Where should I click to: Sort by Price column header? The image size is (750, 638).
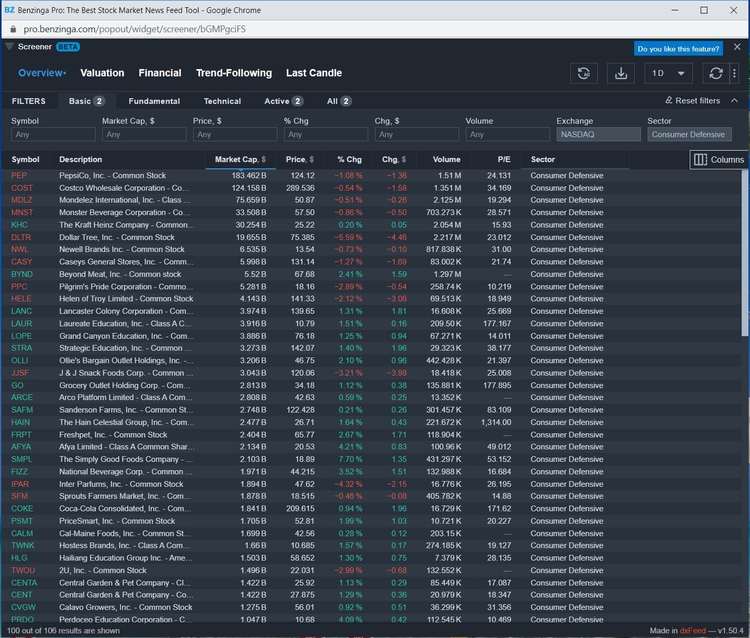(300, 159)
